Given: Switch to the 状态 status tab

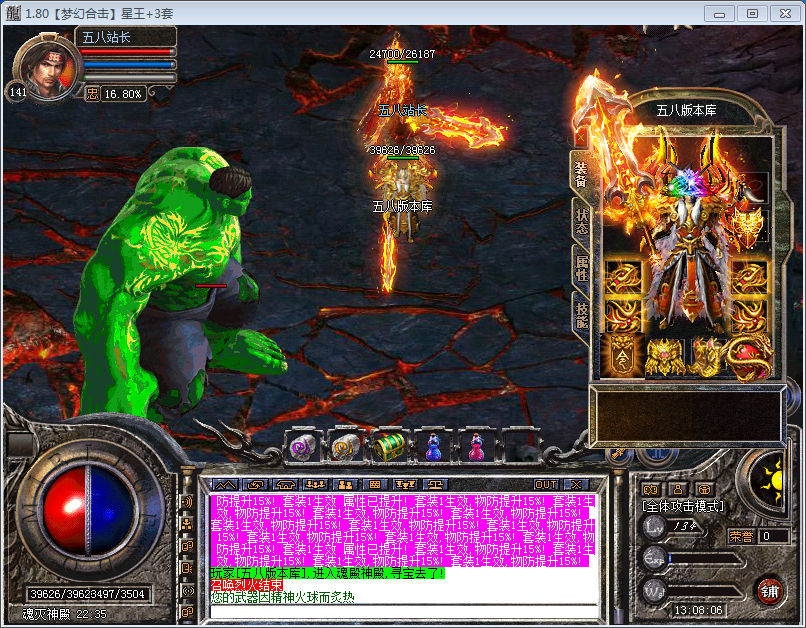Looking at the screenshot, I should pos(581,221).
